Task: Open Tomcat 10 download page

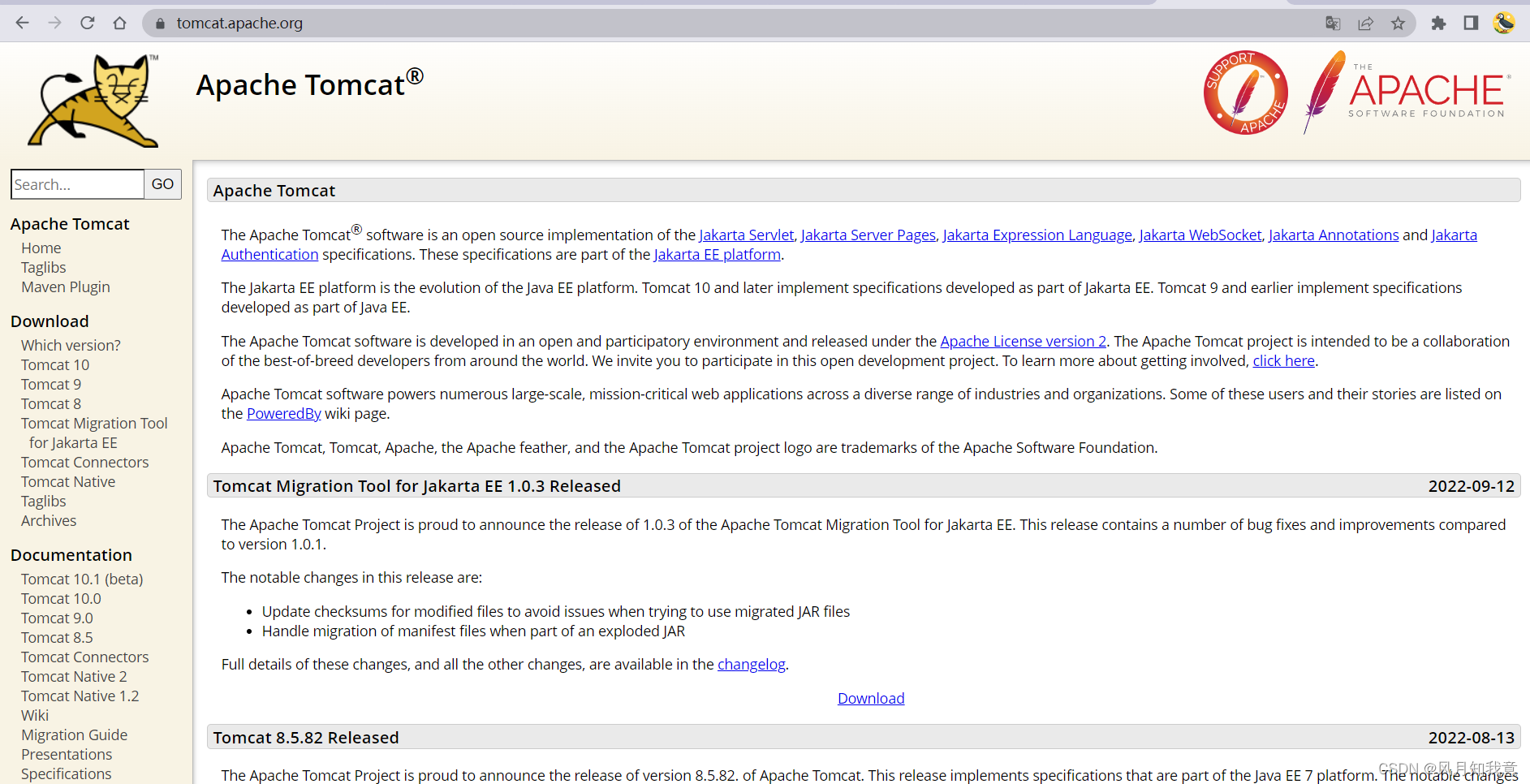Action: point(55,364)
